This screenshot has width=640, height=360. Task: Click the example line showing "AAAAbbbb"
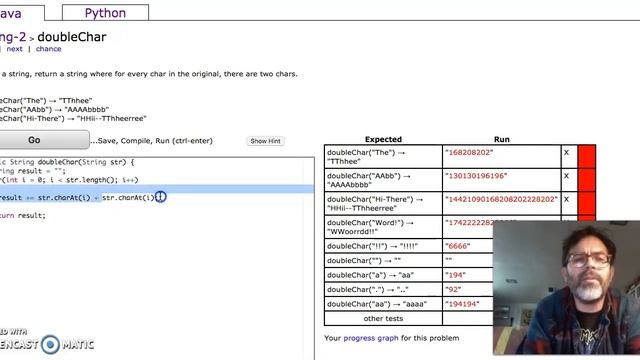coord(54,109)
